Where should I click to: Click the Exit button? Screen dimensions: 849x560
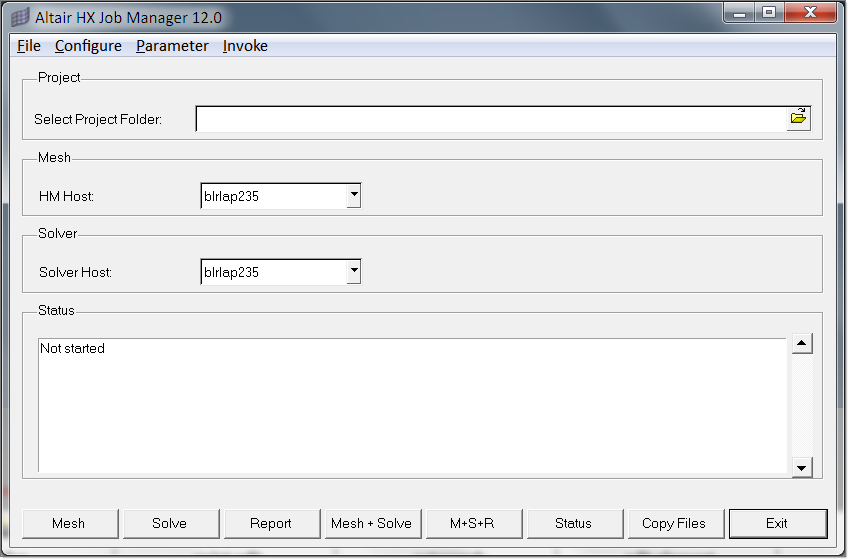click(778, 524)
